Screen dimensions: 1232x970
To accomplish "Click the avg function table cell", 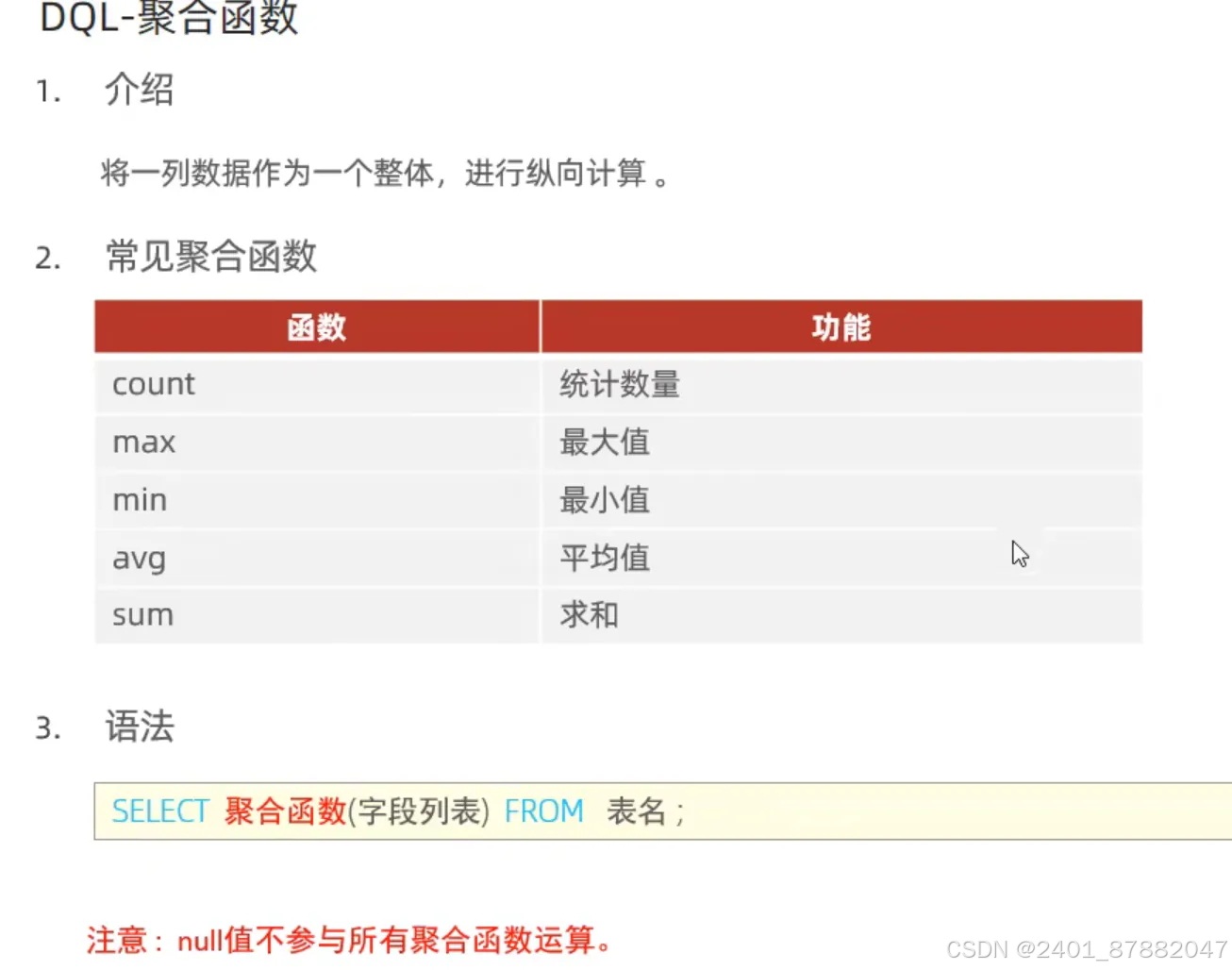I will pyautogui.click(x=138, y=558).
